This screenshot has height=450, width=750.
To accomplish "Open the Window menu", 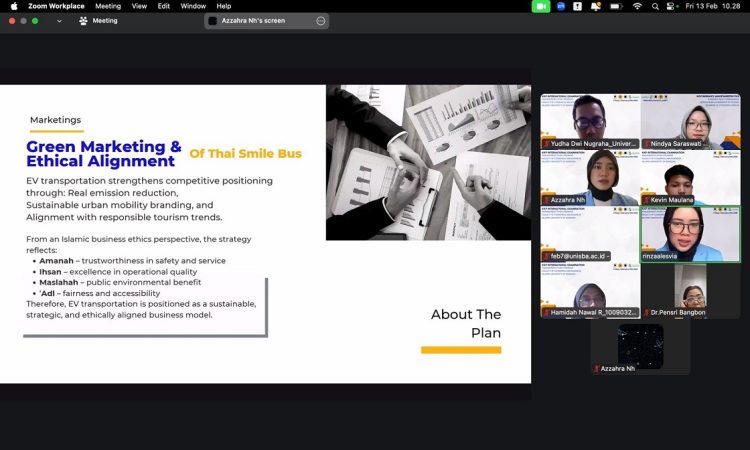I will pos(193,6).
